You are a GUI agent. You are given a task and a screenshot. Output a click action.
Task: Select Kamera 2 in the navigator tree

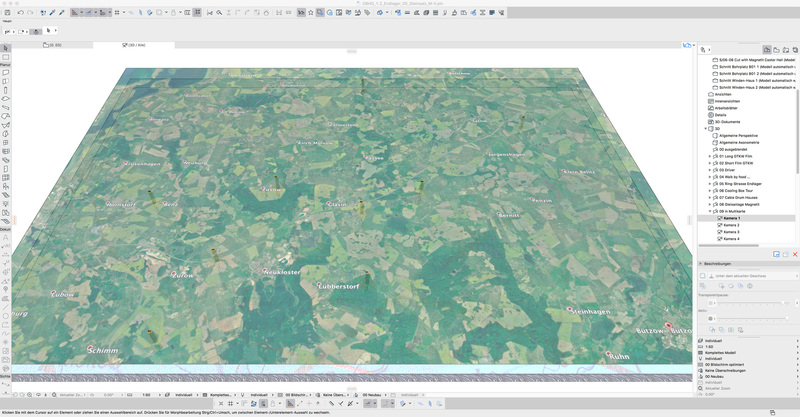(732, 225)
